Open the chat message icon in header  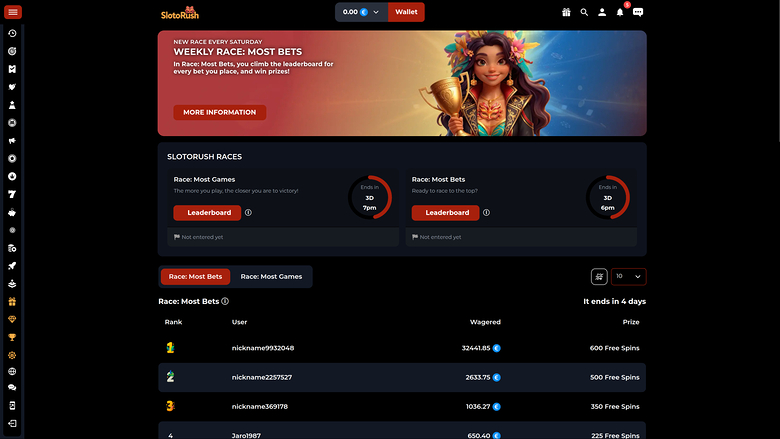tap(638, 12)
